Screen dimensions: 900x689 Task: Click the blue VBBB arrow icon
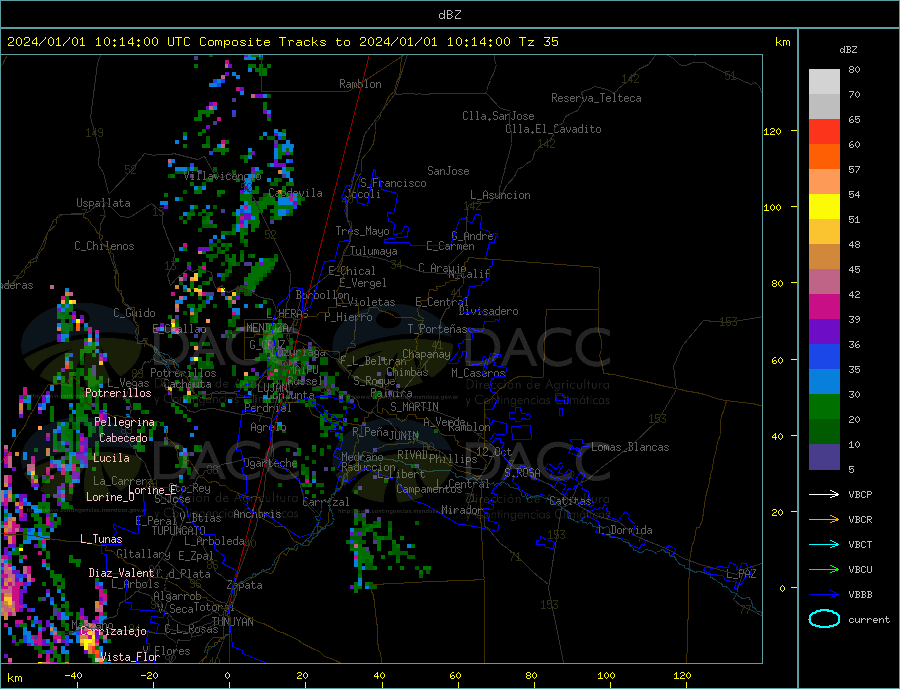(825, 595)
